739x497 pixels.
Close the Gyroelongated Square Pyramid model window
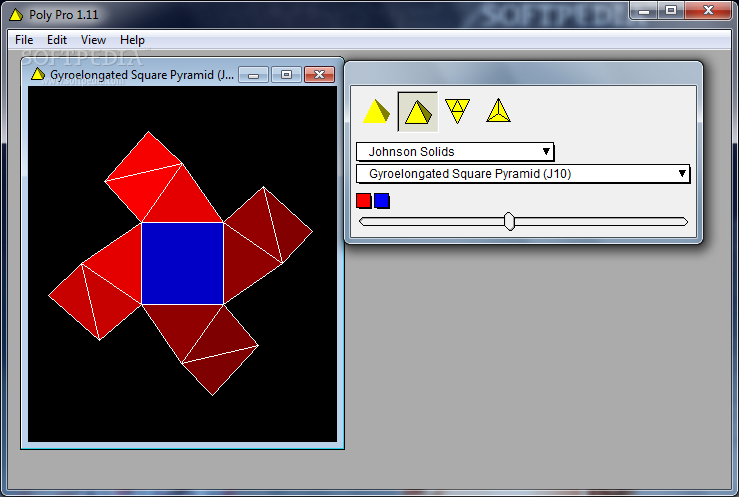pos(319,74)
